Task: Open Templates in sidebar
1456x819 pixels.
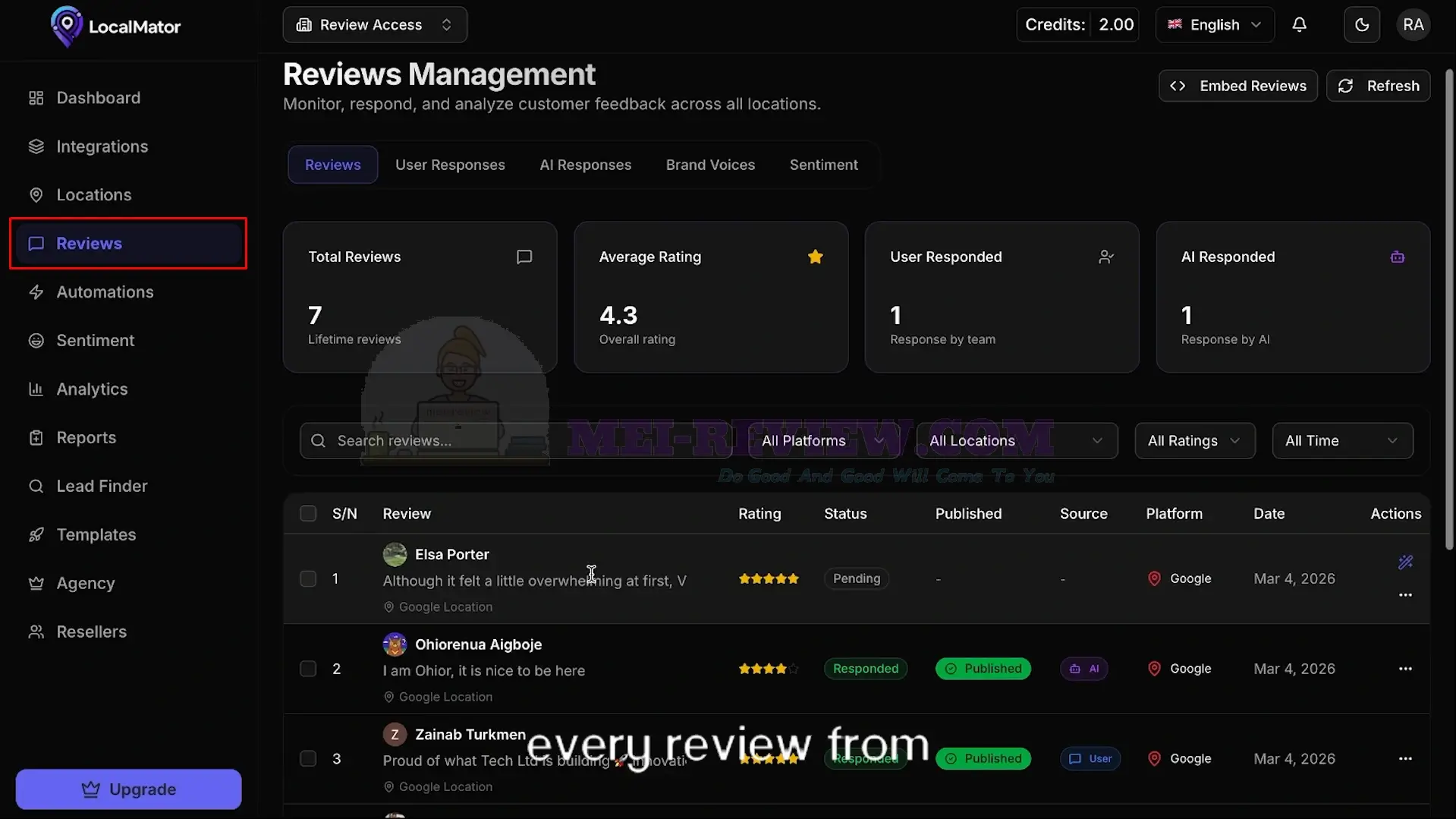Action: [x=128, y=535]
